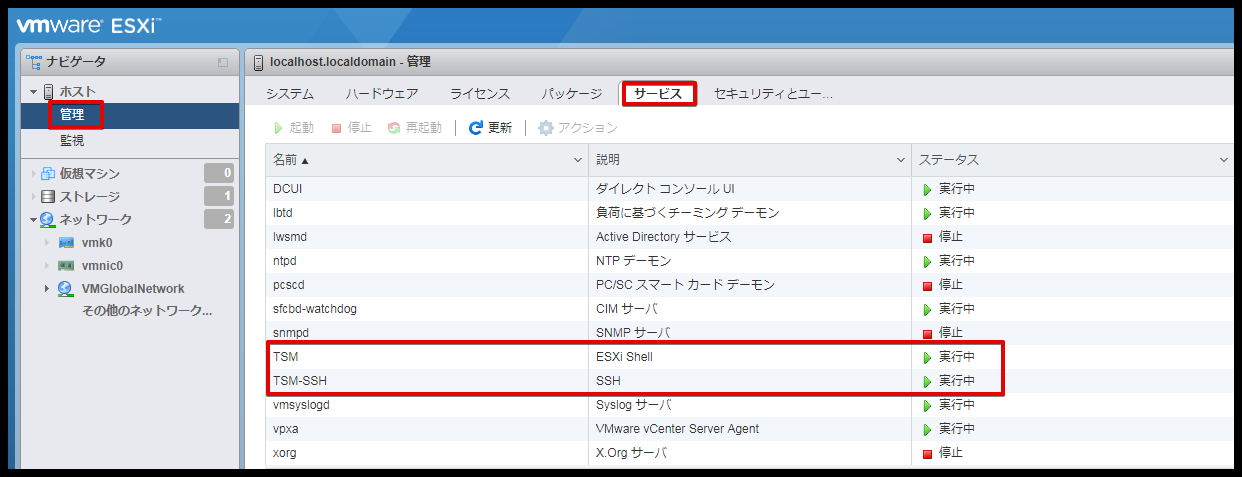Click the VMGlobalNetwork globe icon
The image size is (1242, 477).
coord(65,289)
